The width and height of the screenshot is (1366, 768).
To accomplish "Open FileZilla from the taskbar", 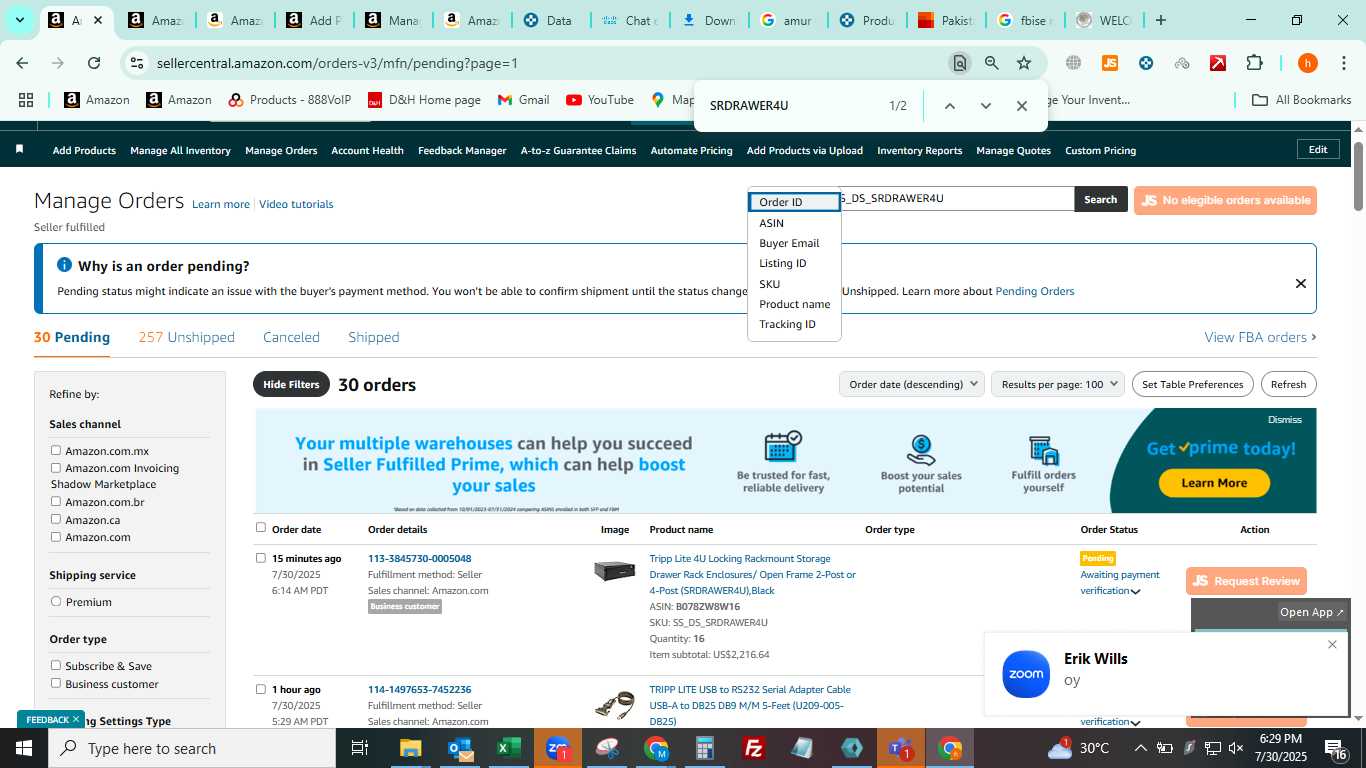I will [754, 748].
